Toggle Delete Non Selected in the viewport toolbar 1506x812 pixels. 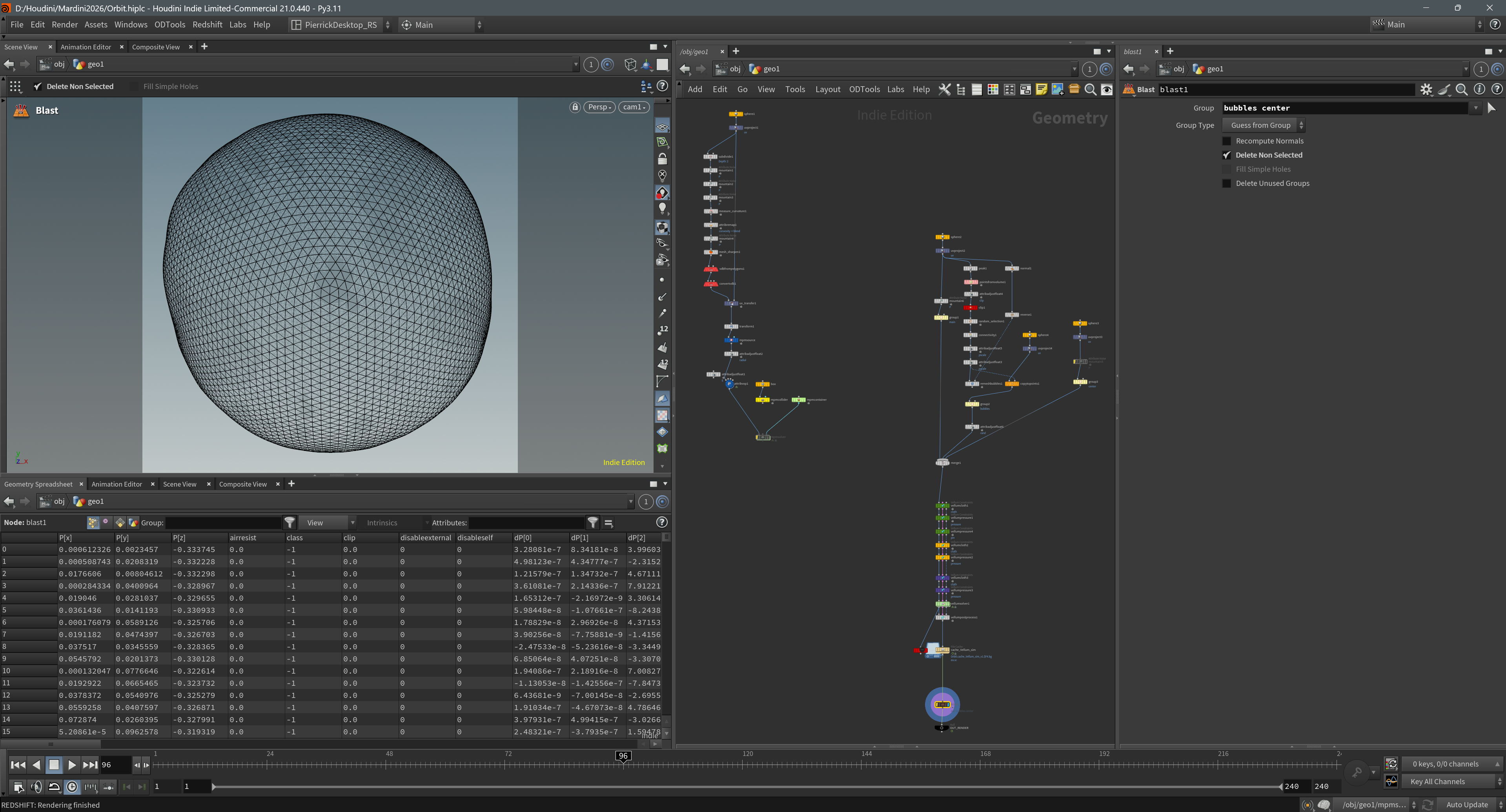38,87
